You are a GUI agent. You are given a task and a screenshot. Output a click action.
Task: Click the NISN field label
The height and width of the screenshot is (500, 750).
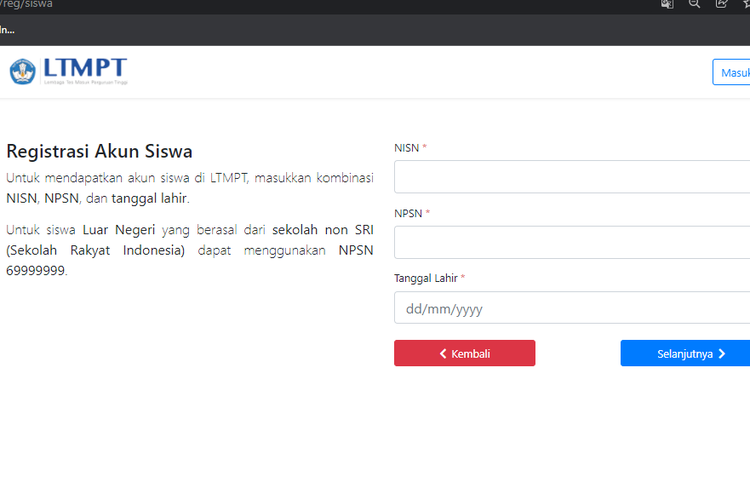pos(408,148)
